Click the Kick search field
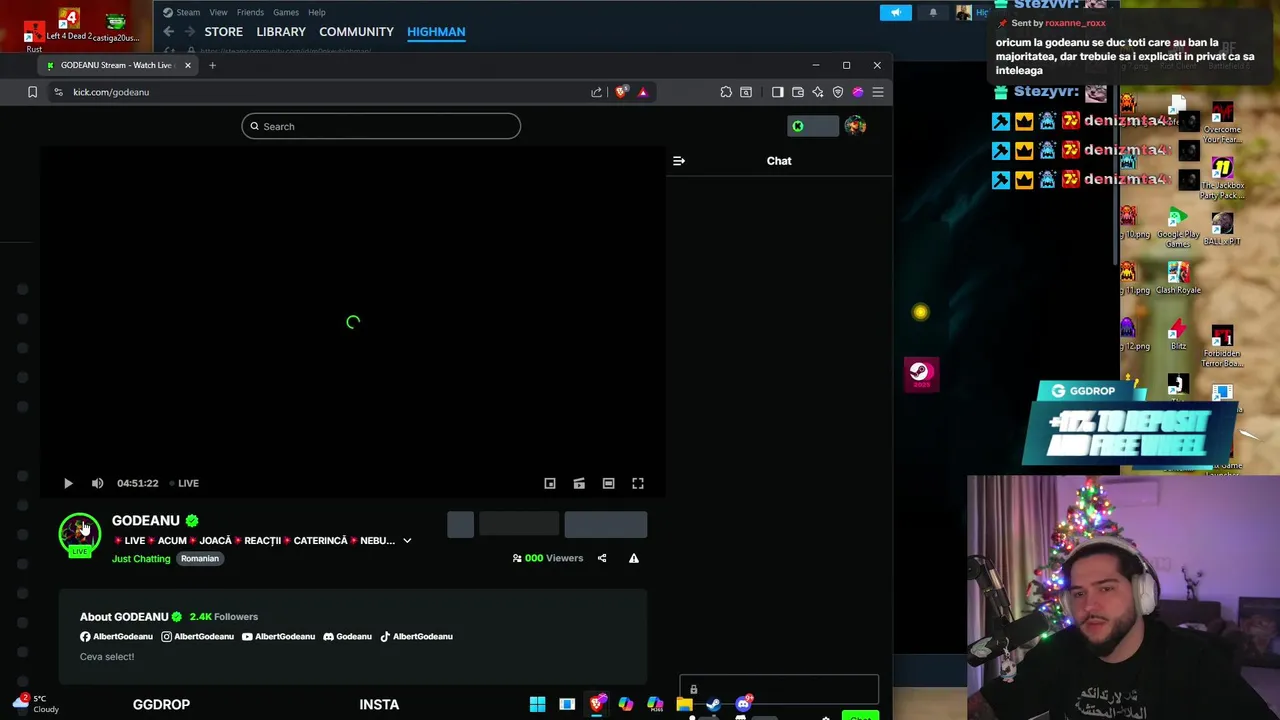 pyautogui.click(x=381, y=126)
